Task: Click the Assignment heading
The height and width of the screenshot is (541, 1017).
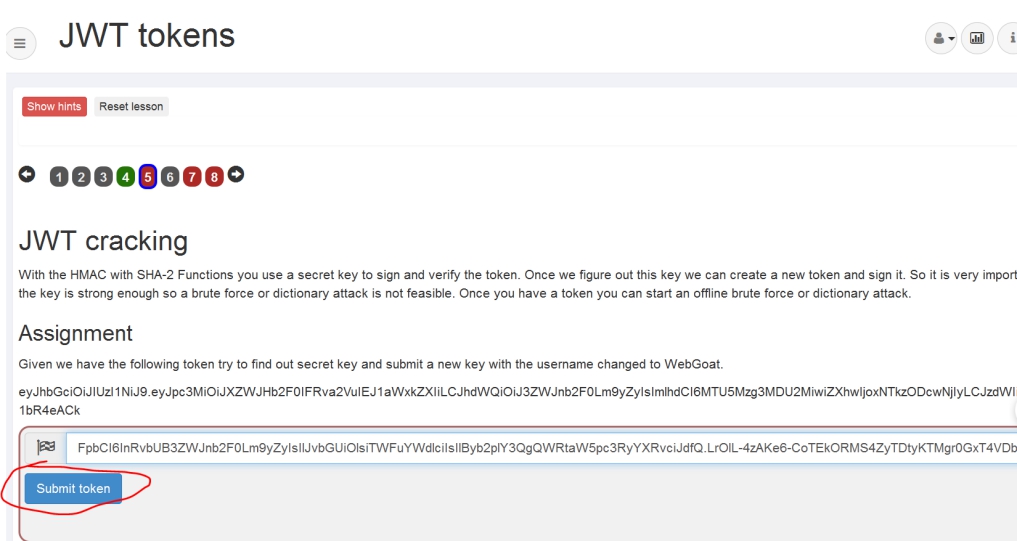Action: click(75, 333)
